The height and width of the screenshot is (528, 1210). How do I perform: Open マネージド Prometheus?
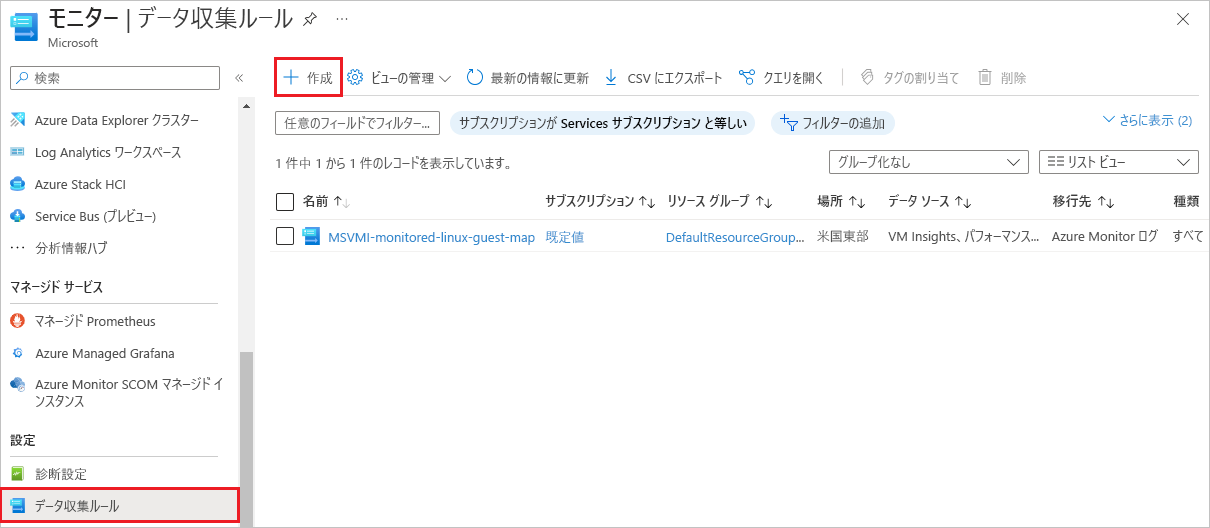95,321
